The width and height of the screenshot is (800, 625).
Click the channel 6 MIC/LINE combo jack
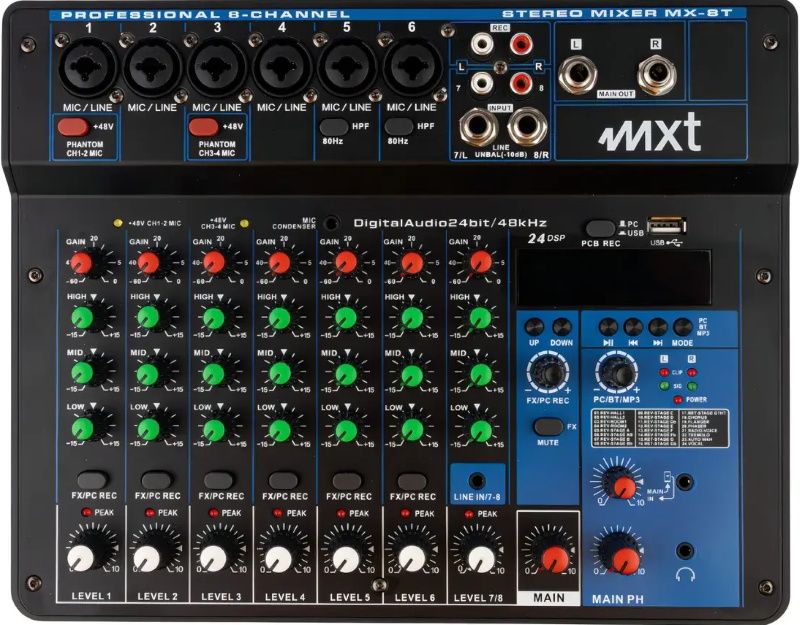[412, 67]
